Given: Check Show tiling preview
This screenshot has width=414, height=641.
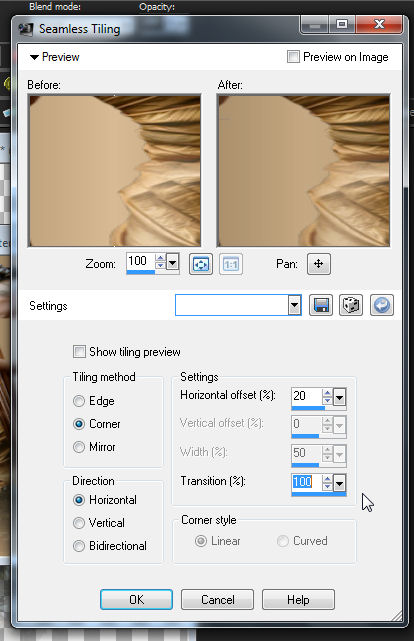Looking at the screenshot, I should 79,352.
